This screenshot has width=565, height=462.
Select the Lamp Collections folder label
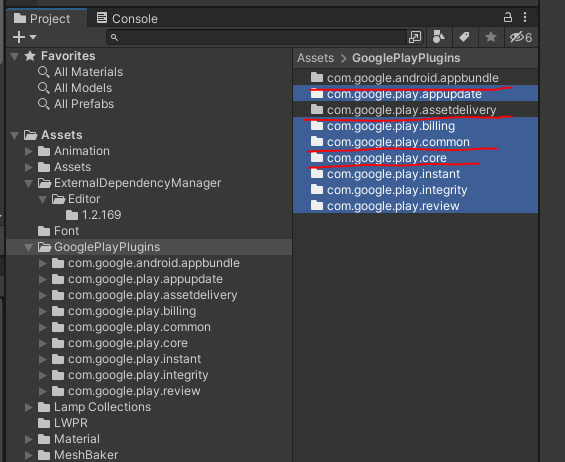click(x=102, y=407)
